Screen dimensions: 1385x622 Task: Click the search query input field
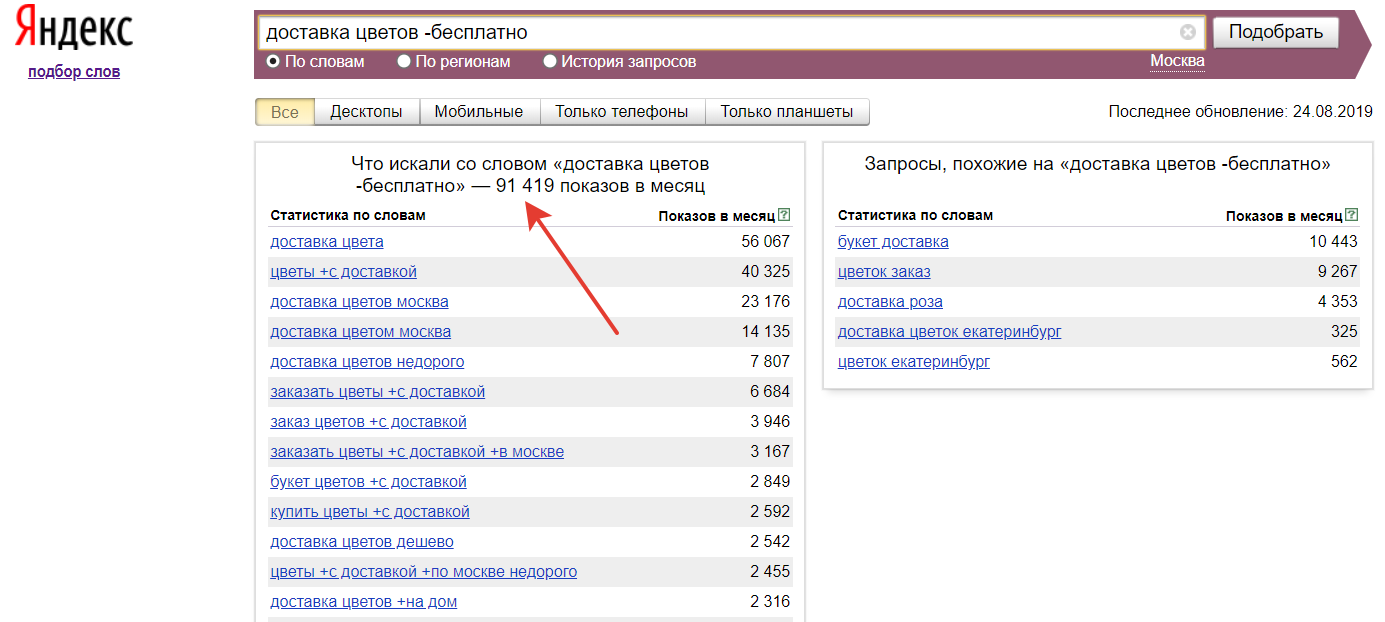715,32
